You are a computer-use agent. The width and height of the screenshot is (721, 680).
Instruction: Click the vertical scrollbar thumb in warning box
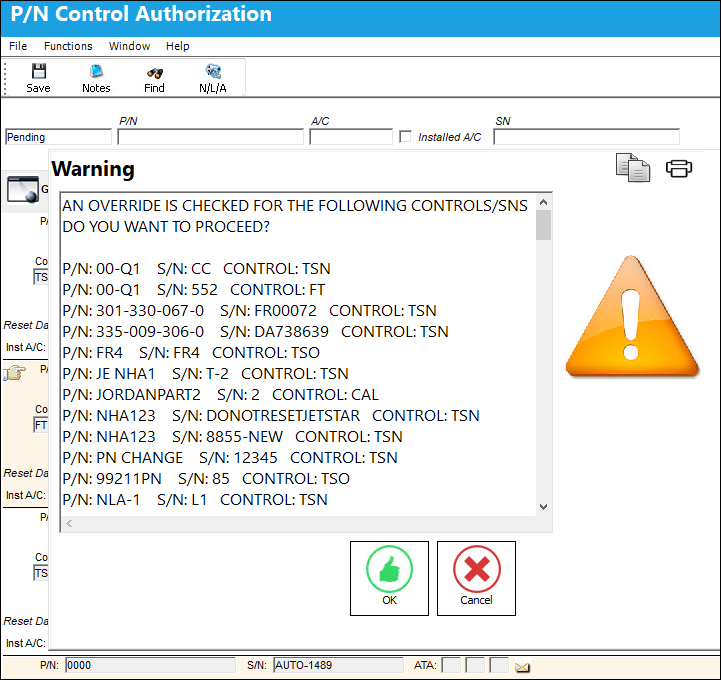point(544,225)
